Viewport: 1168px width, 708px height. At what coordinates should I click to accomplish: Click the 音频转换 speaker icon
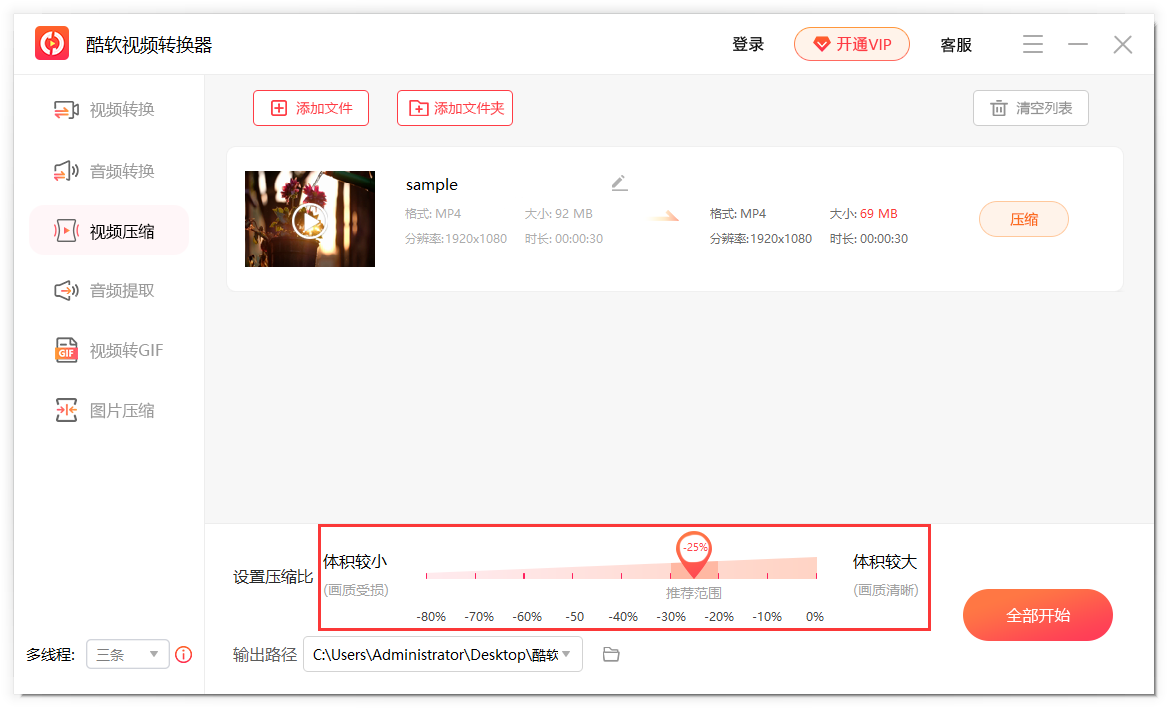[66, 171]
